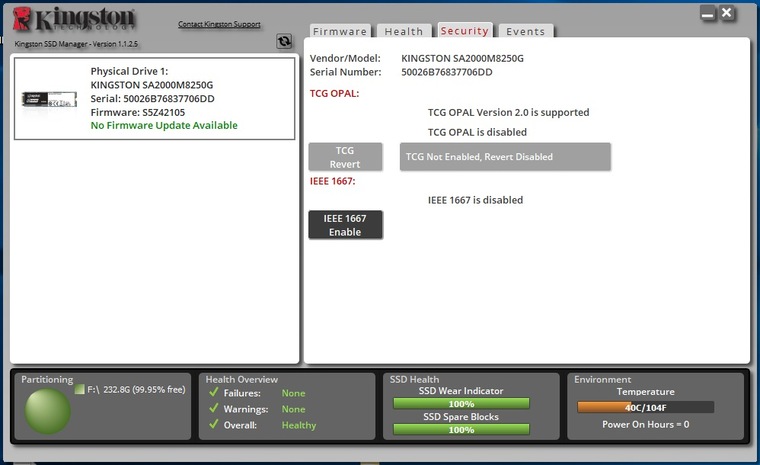
Task: Open the Contact Kingston Support link
Action: 219,24
